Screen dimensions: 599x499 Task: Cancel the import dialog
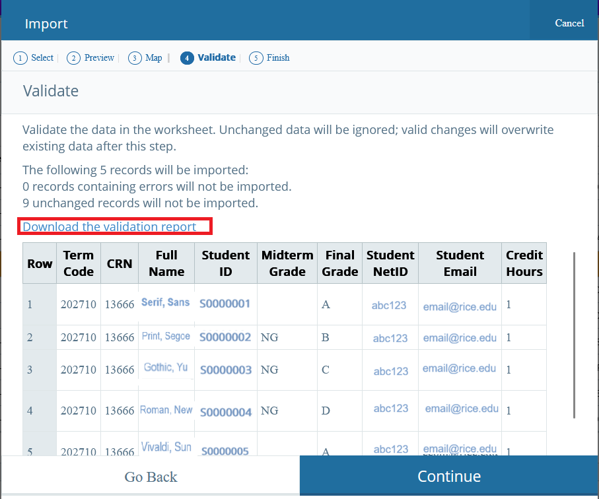[569, 23]
